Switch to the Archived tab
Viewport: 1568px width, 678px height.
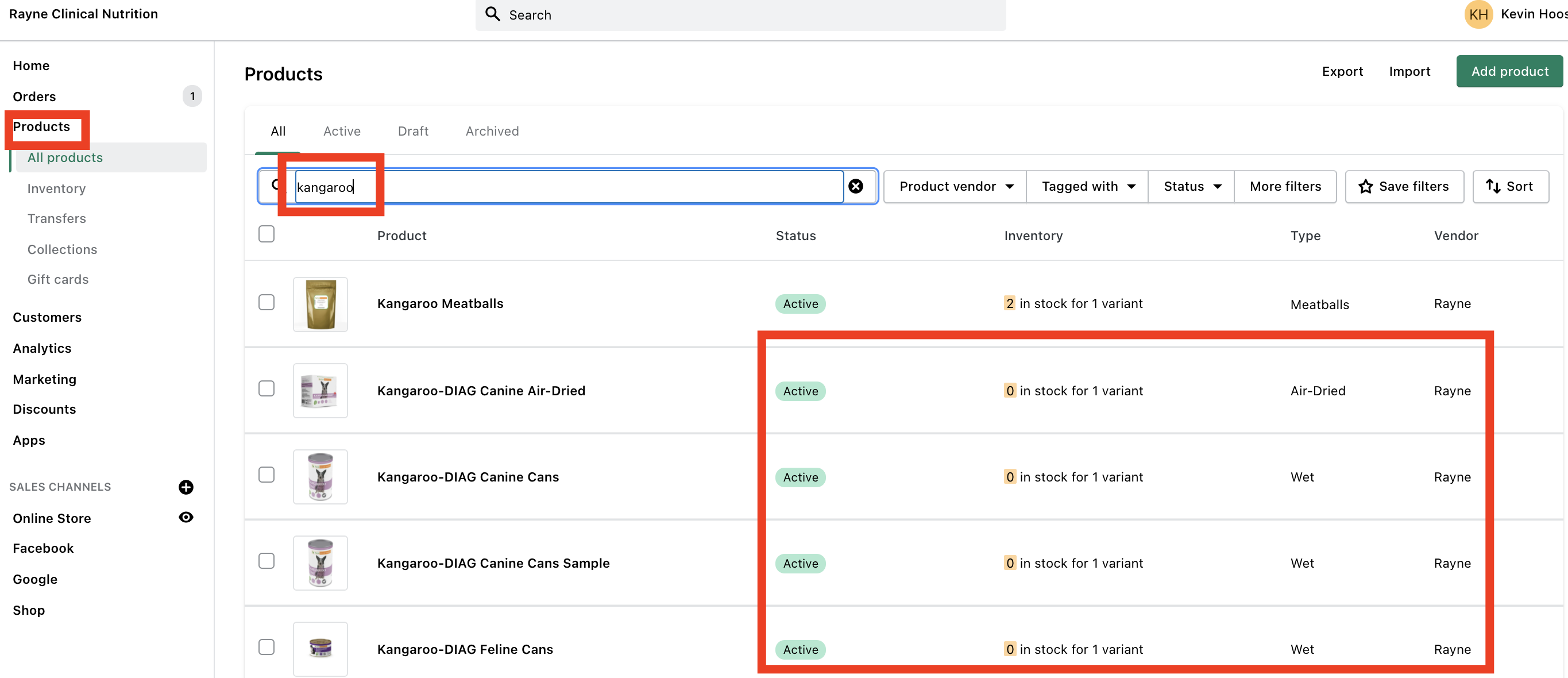(492, 131)
